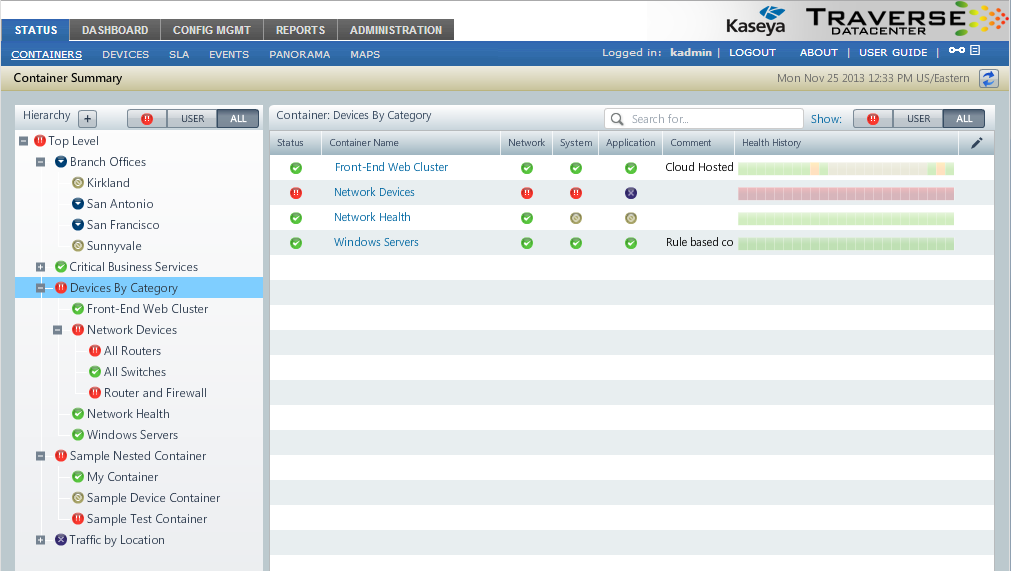Screen dimensions: 1011x571
Task: Click the green status icon of Windows Servers row
Action: point(296,243)
